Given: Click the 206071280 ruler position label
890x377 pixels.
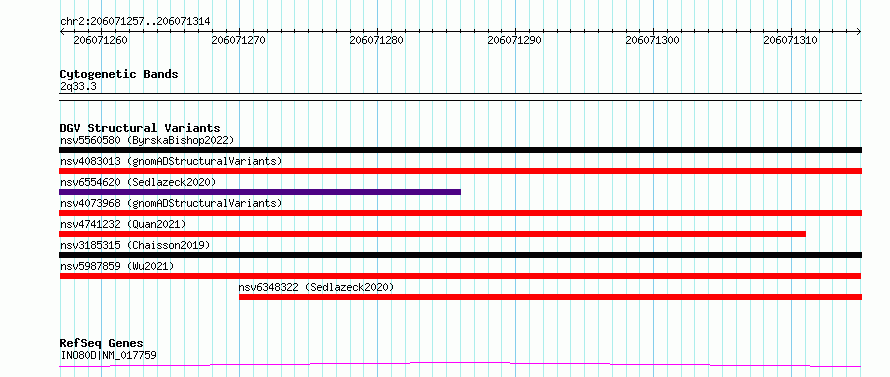Looking at the screenshot, I should [x=377, y=40].
